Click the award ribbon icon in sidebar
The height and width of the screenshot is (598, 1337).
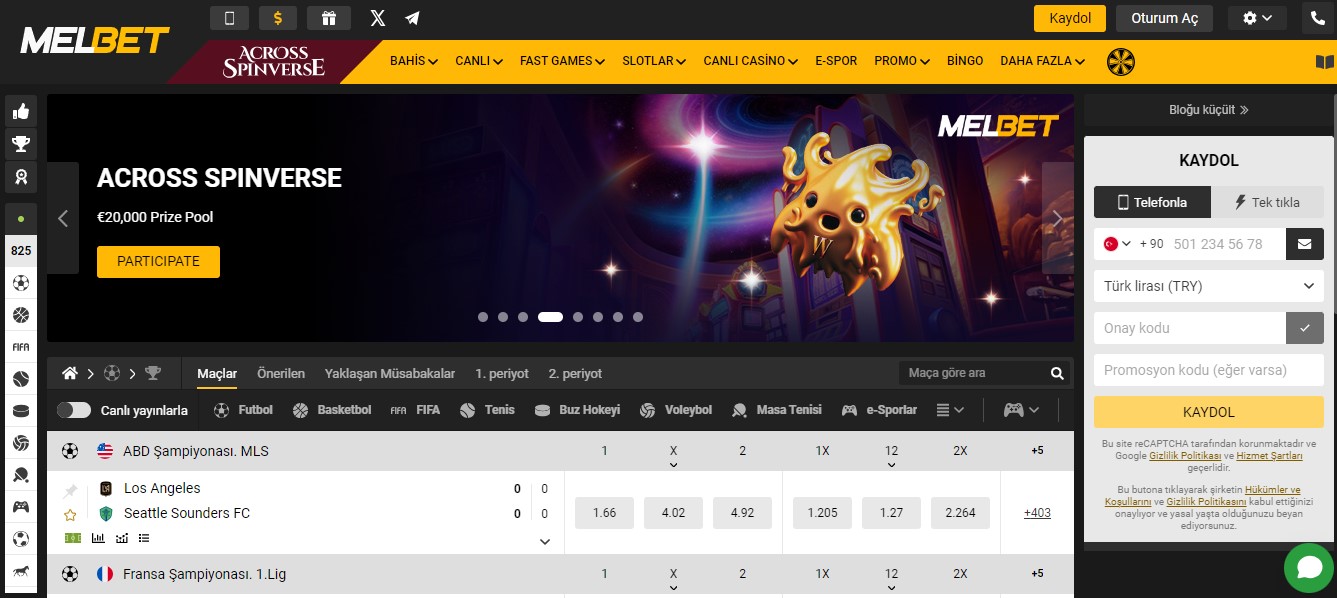[x=21, y=177]
